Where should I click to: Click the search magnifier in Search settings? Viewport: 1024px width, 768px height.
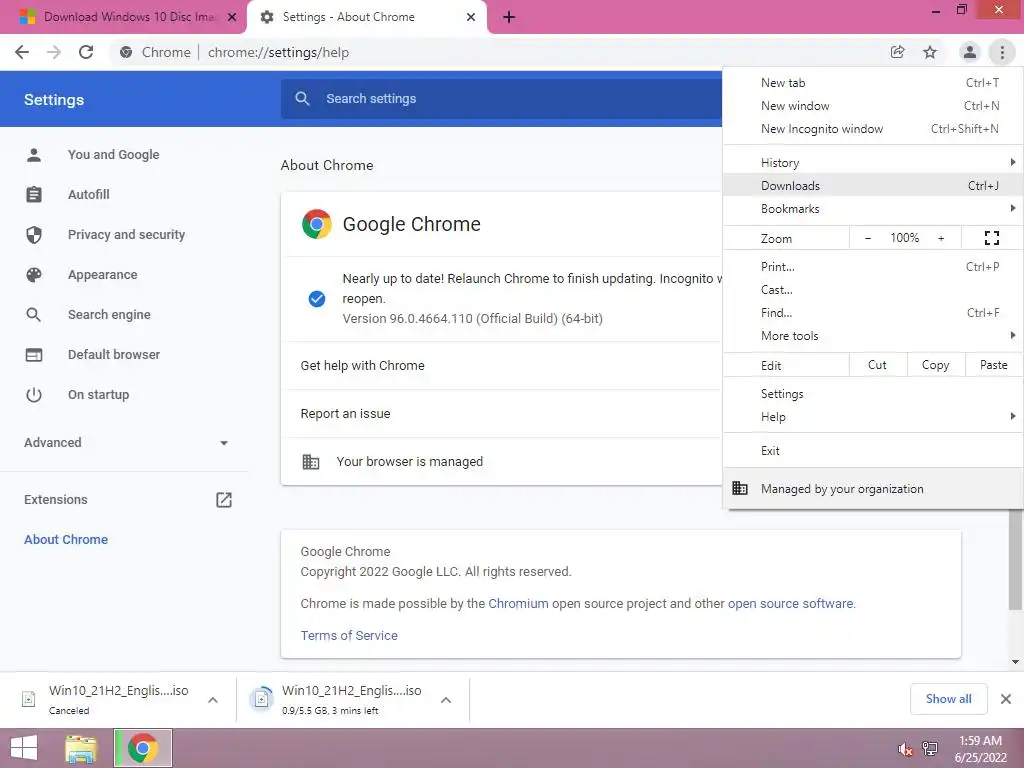point(302,99)
